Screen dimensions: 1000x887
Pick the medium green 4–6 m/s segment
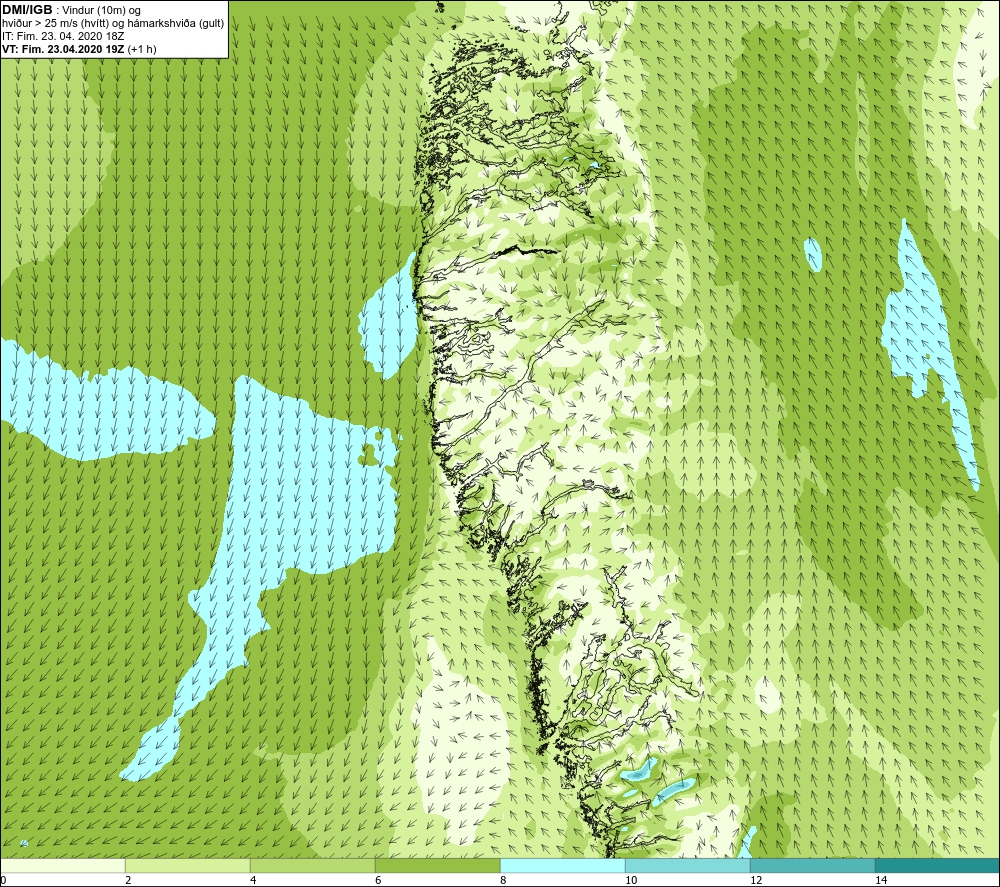point(312,865)
